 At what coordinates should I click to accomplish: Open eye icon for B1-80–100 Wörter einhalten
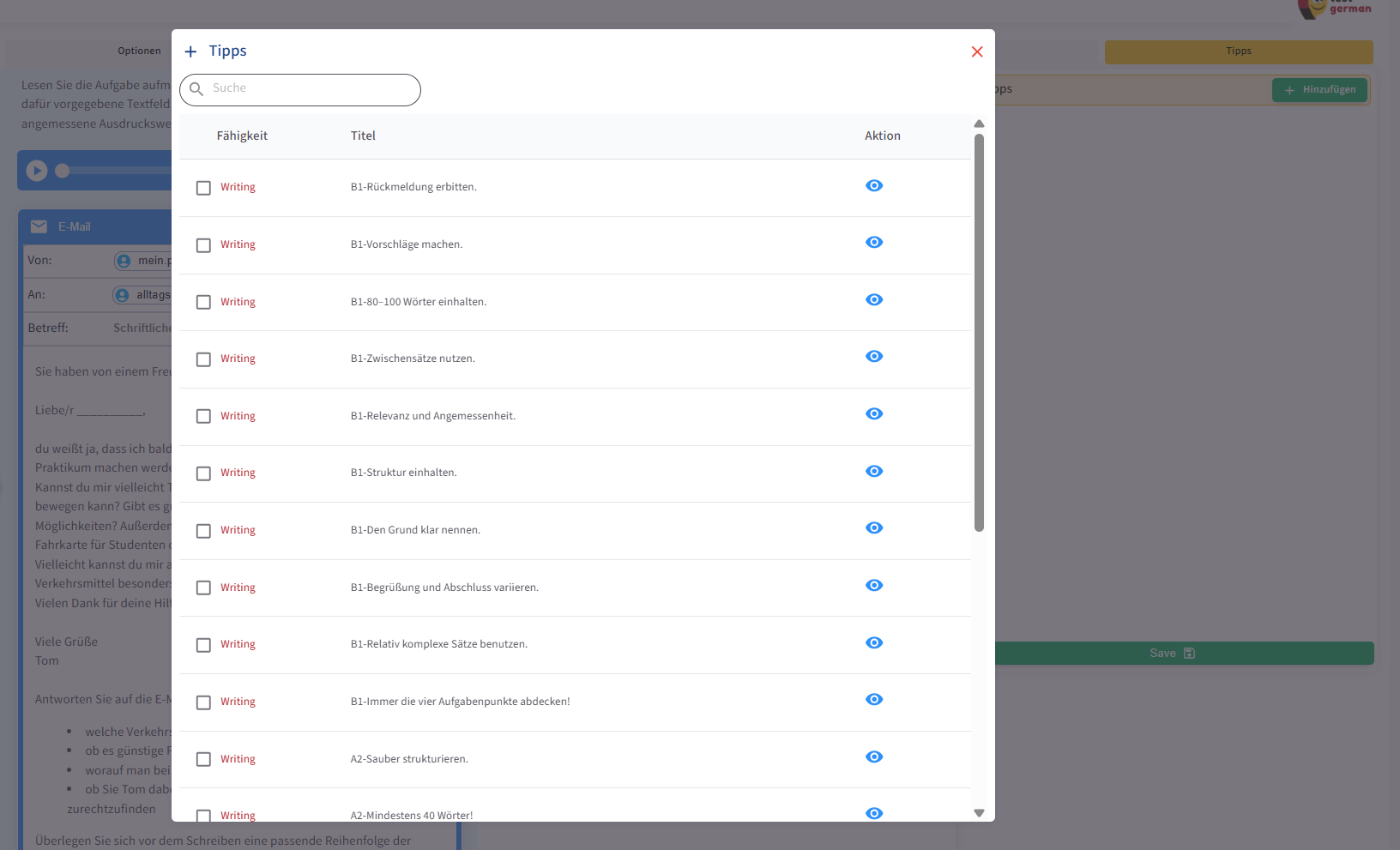point(873,300)
